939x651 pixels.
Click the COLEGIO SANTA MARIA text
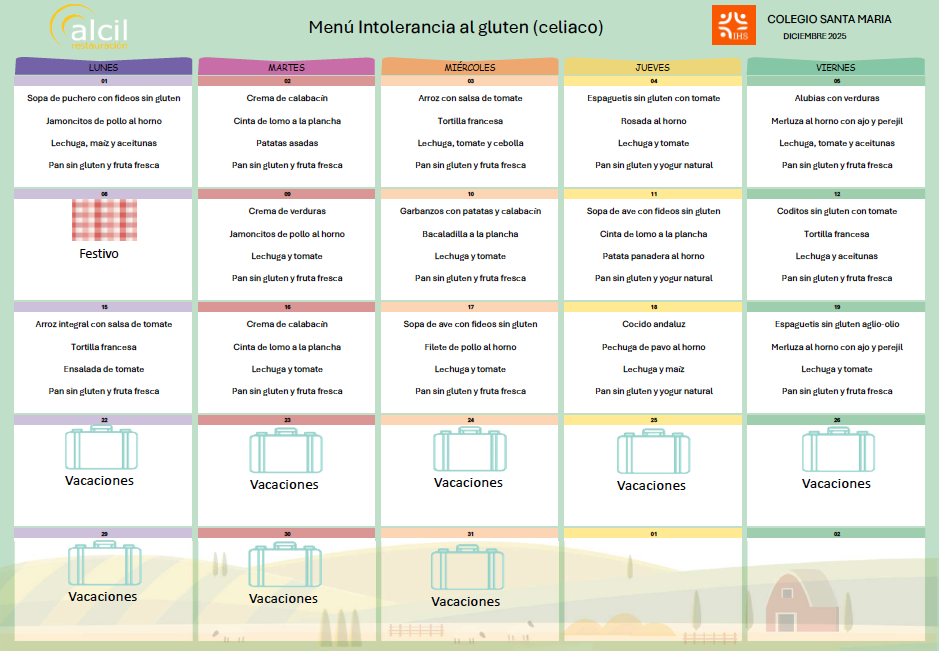point(829,19)
